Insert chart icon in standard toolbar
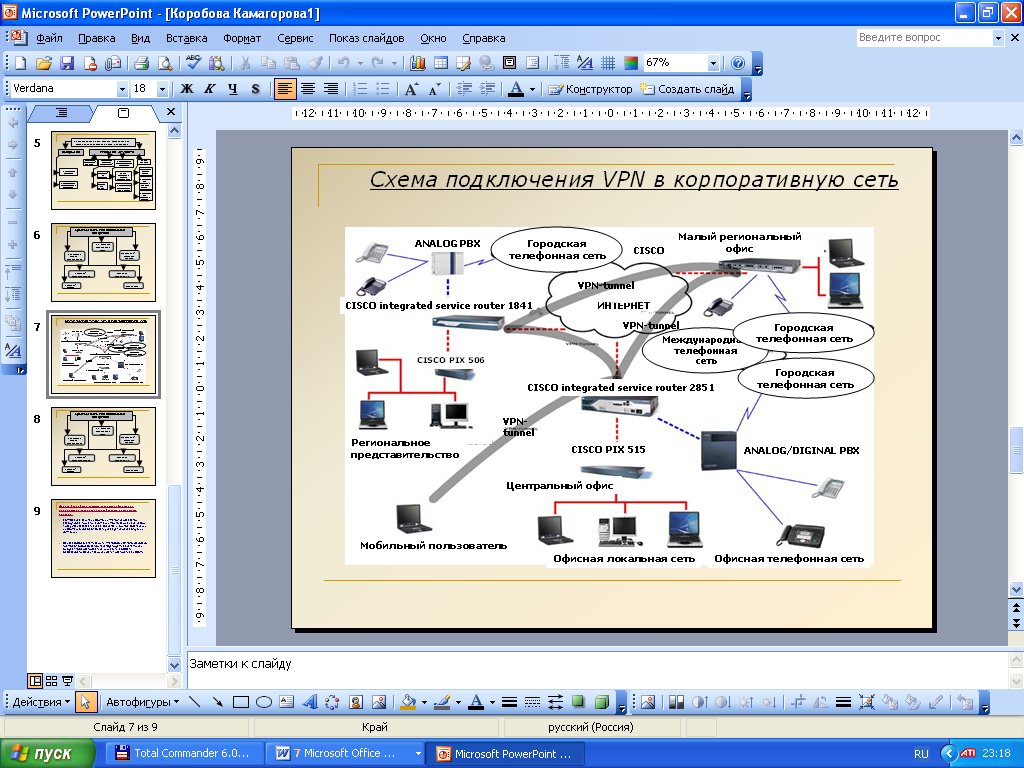 (417, 63)
